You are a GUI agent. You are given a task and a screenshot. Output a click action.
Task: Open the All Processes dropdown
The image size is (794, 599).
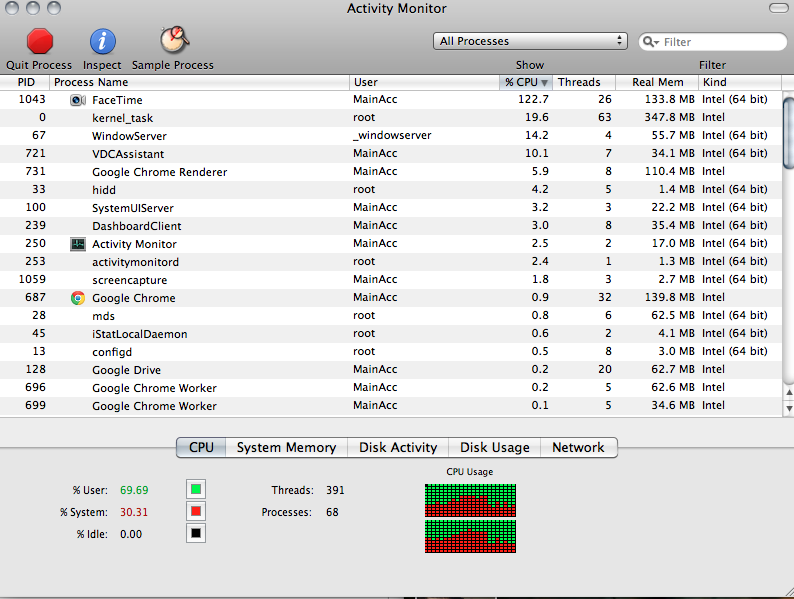point(530,41)
